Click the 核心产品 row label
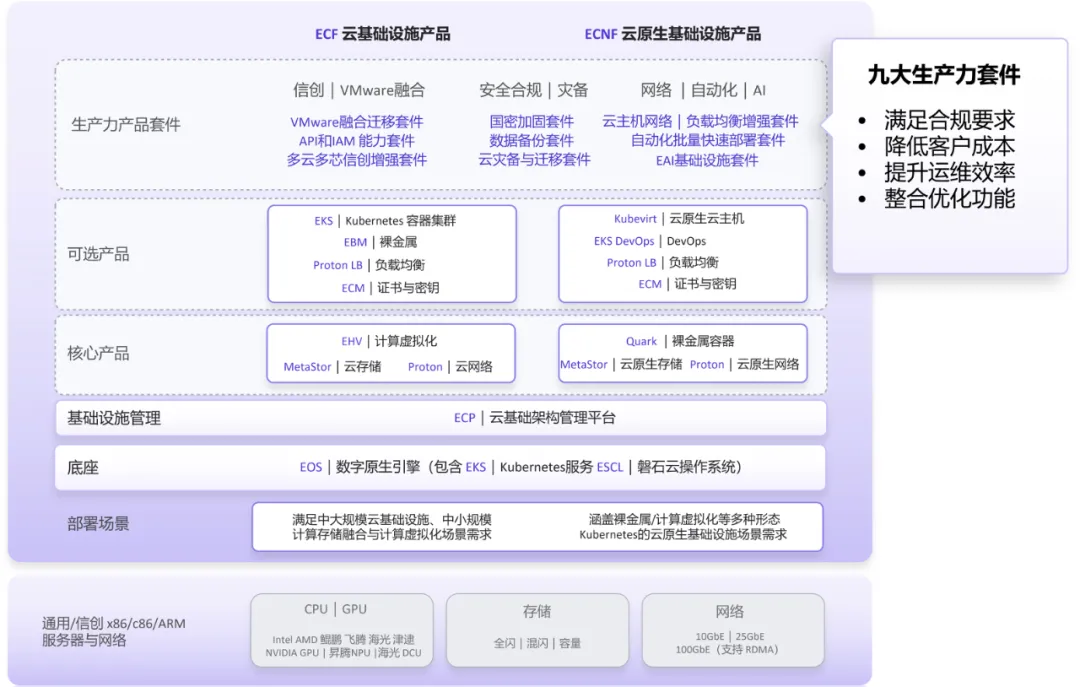The height and width of the screenshot is (687, 1080). (98, 353)
